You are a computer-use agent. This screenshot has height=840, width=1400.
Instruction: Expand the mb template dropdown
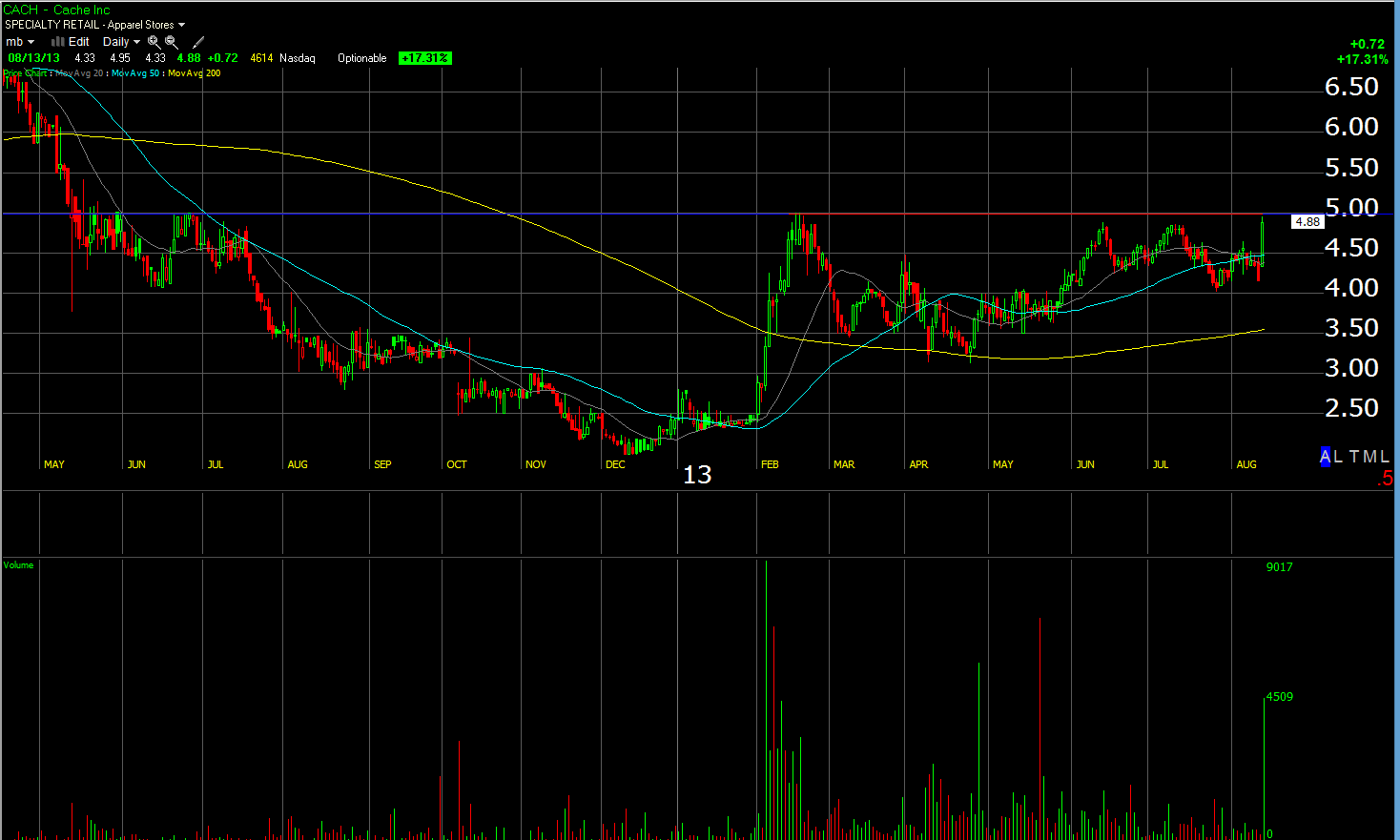[20, 42]
